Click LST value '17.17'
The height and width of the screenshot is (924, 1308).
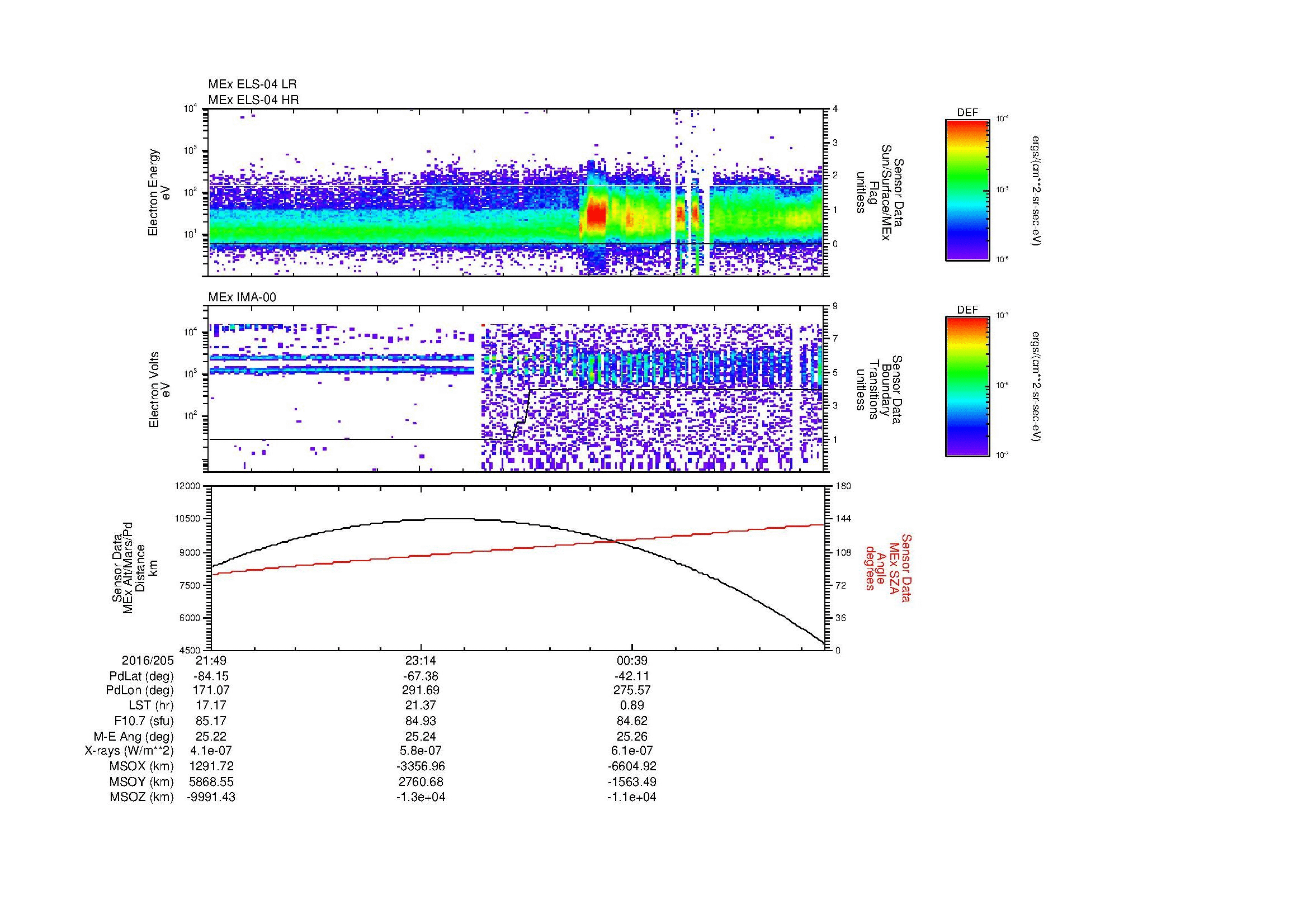pos(211,705)
